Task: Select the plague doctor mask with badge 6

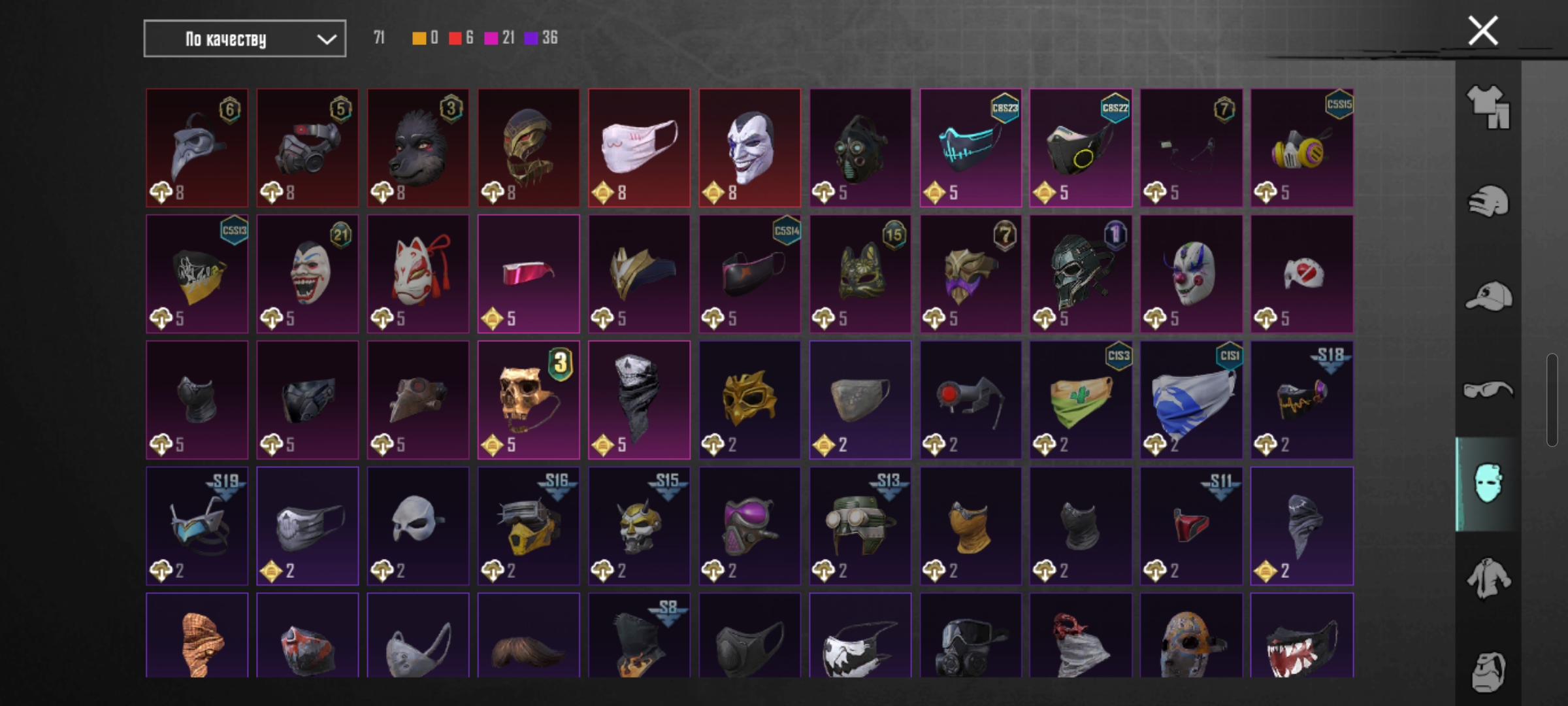Action: [197, 148]
